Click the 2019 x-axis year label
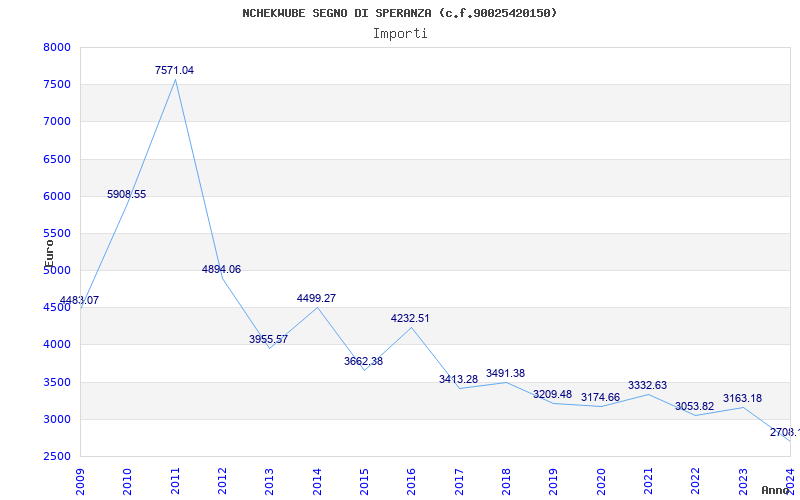This screenshot has width=800, height=500. tap(554, 482)
